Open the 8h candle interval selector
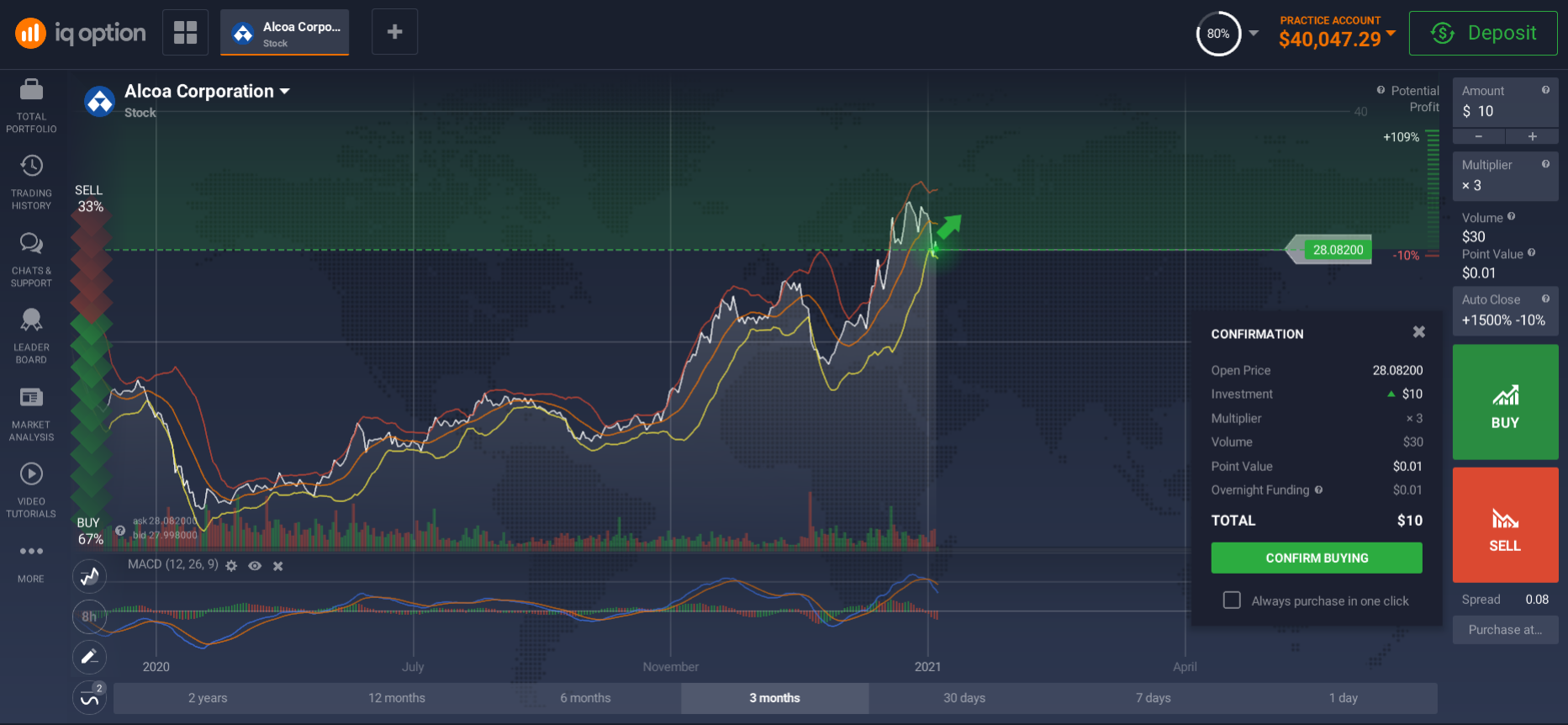Viewport: 1568px width, 725px height. point(89,617)
